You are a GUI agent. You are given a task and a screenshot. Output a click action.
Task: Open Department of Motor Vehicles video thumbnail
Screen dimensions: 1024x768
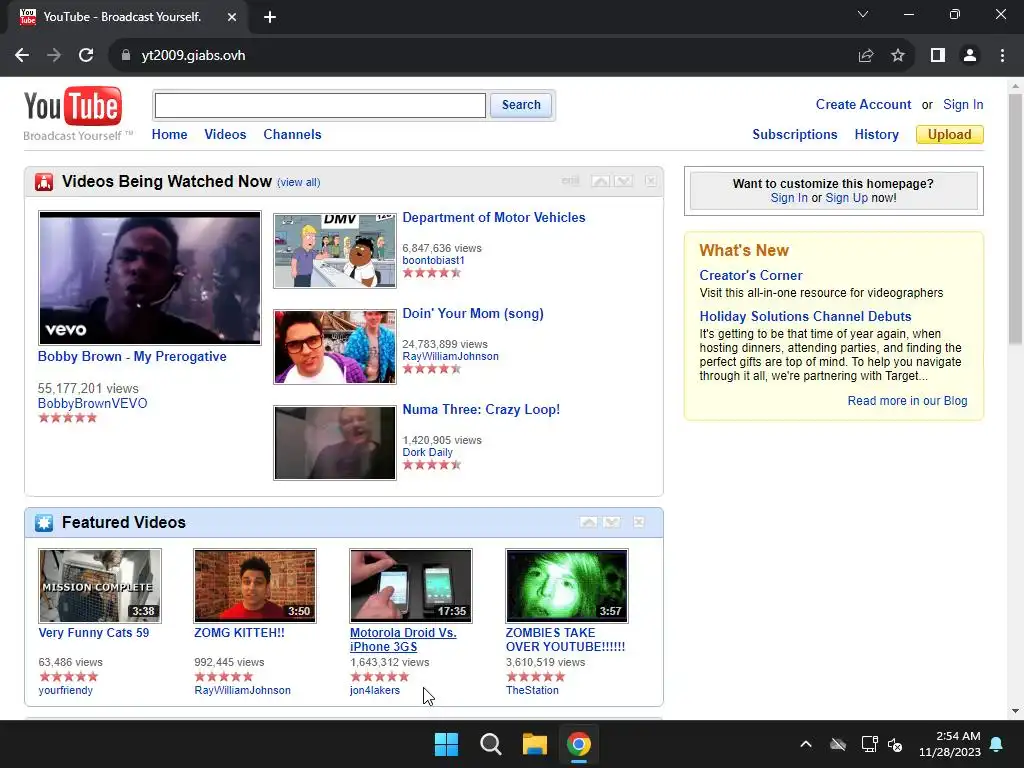pos(335,251)
